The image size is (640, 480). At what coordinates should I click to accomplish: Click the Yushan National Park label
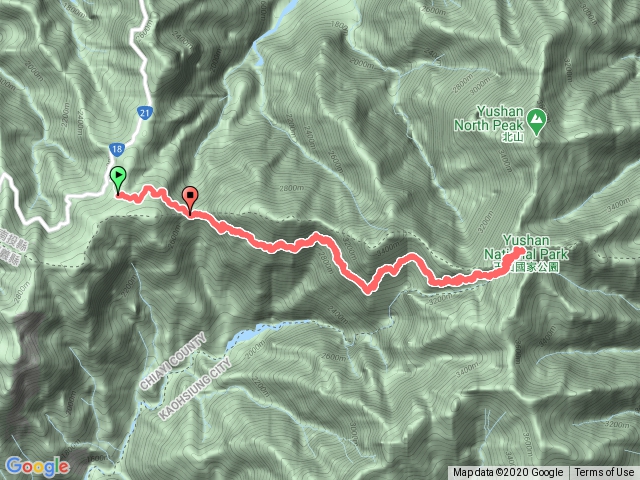[526, 247]
